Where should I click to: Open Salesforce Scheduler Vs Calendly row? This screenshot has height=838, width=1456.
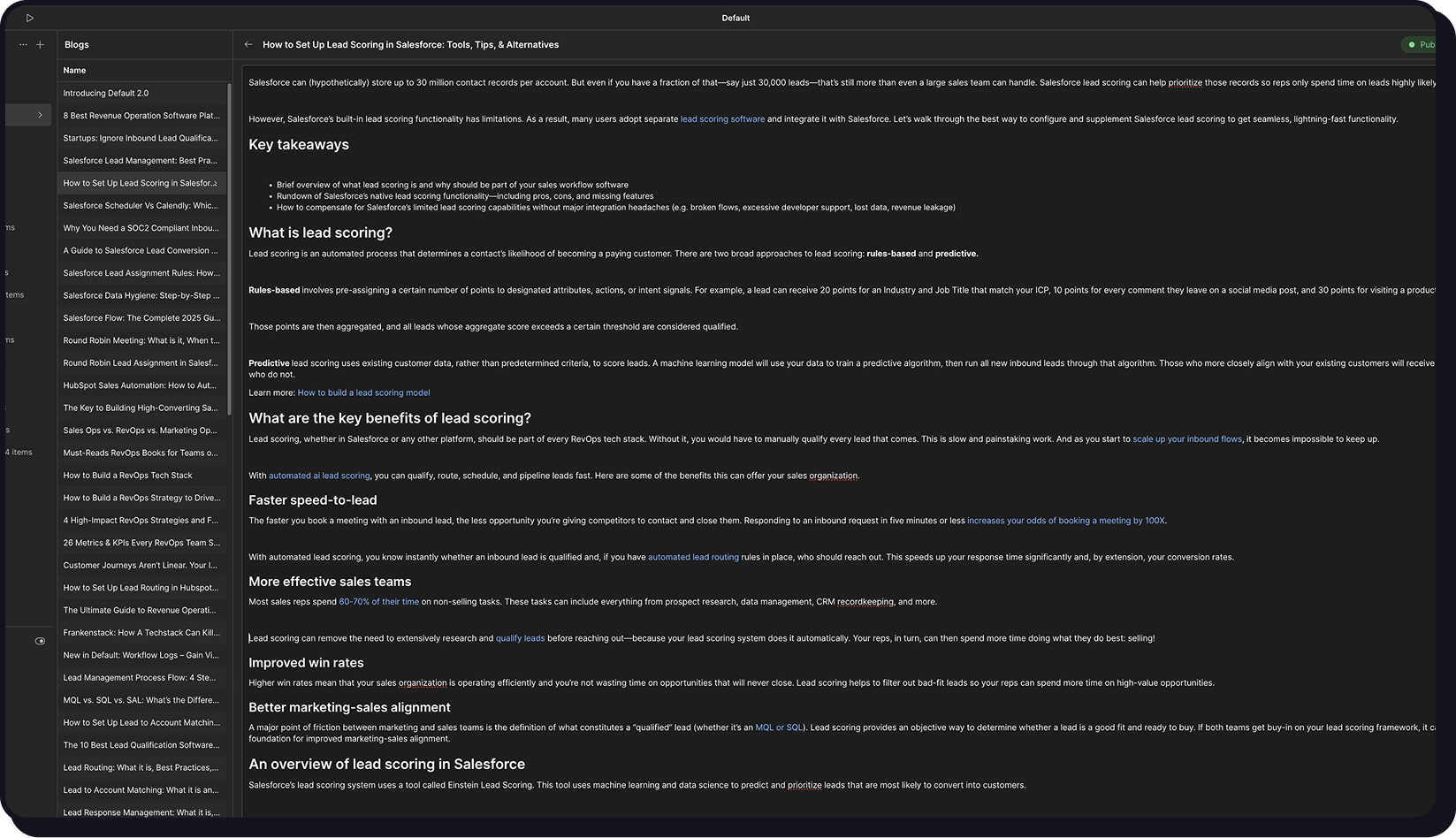[x=141, y=205]
